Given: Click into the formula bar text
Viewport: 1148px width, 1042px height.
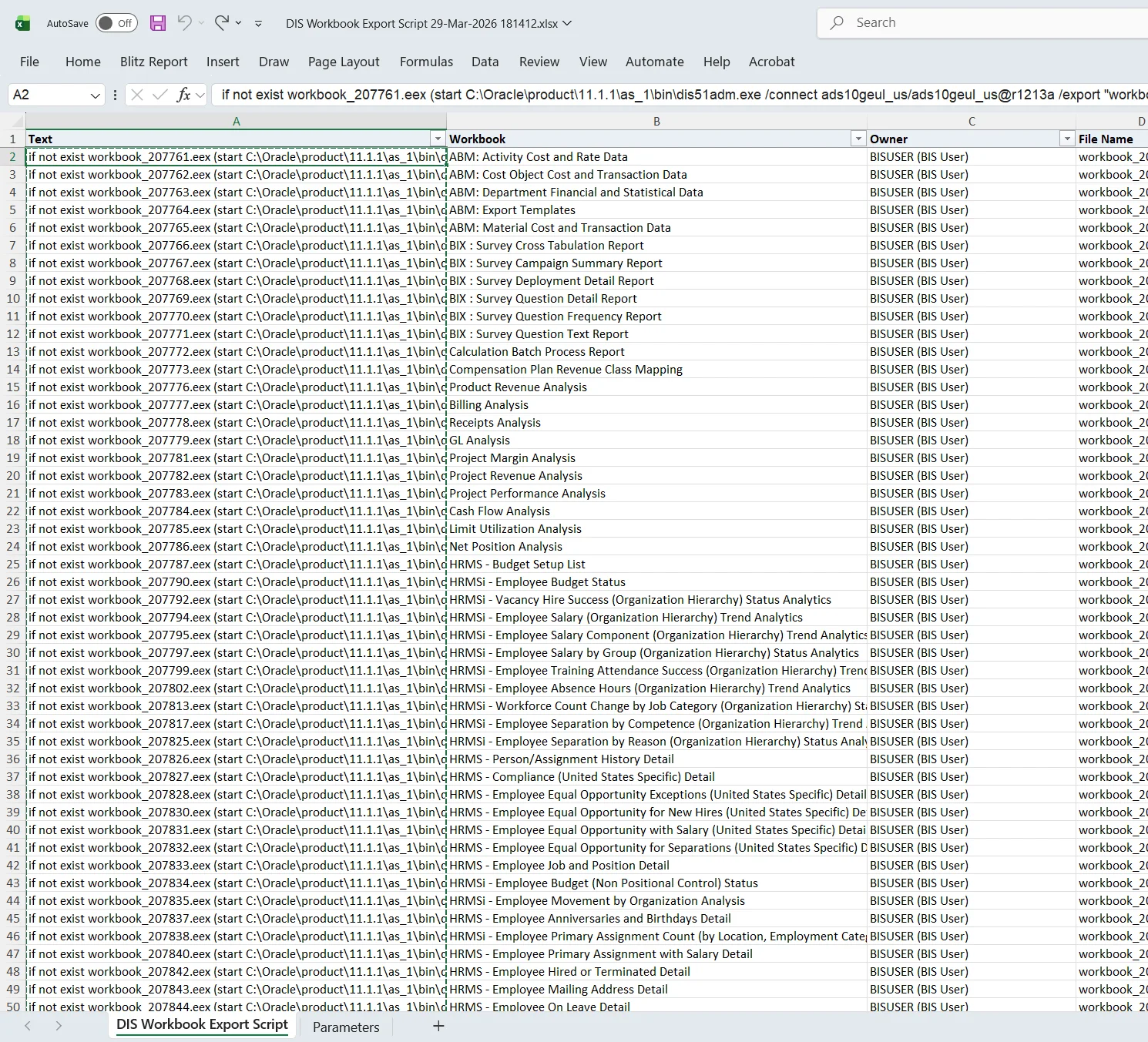Looking at the screenshot, I should pyautogui.click(x=680, y=95).
